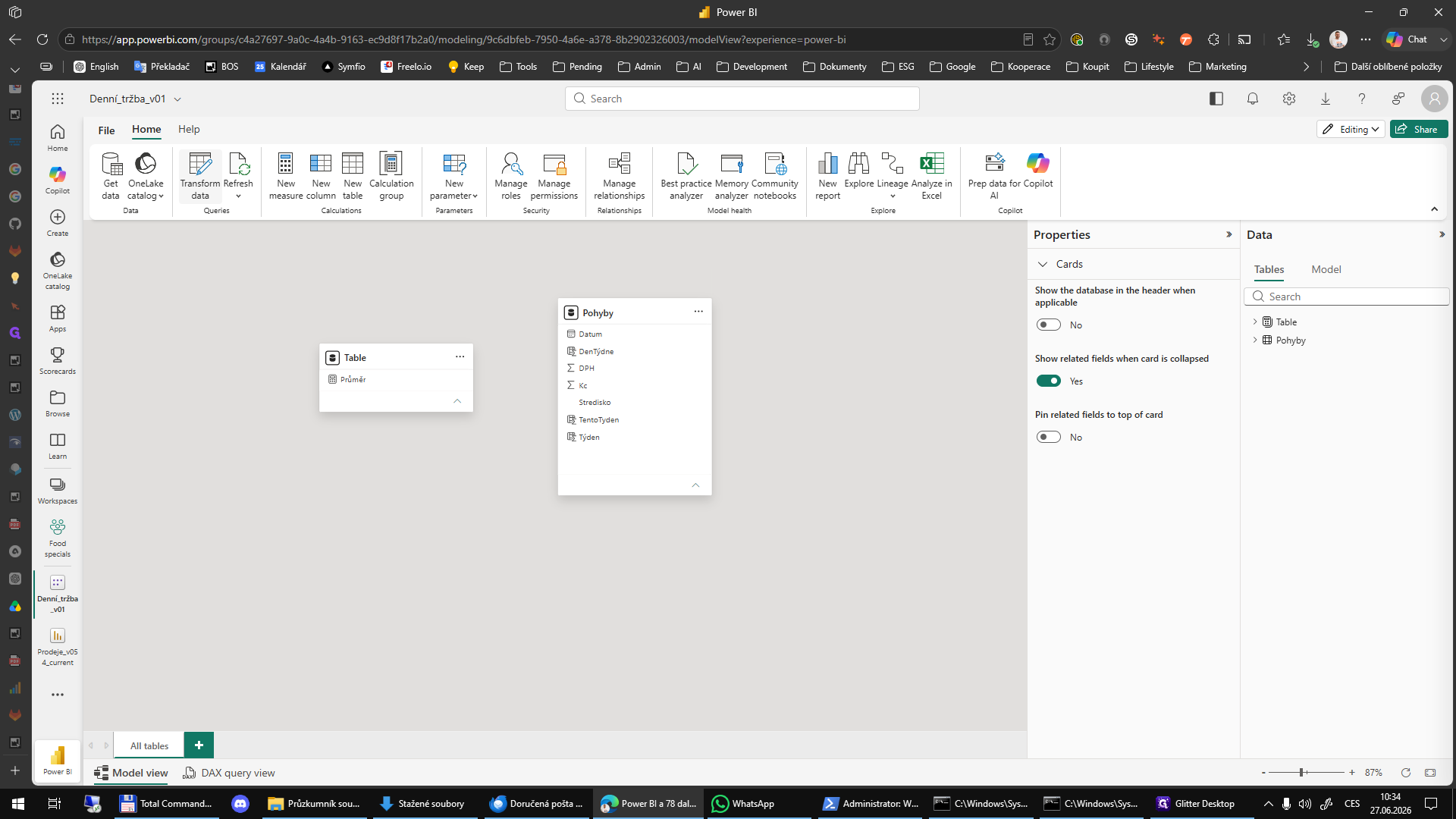
Task: Expand Pohyby in Data pane
Action: 1255,340
